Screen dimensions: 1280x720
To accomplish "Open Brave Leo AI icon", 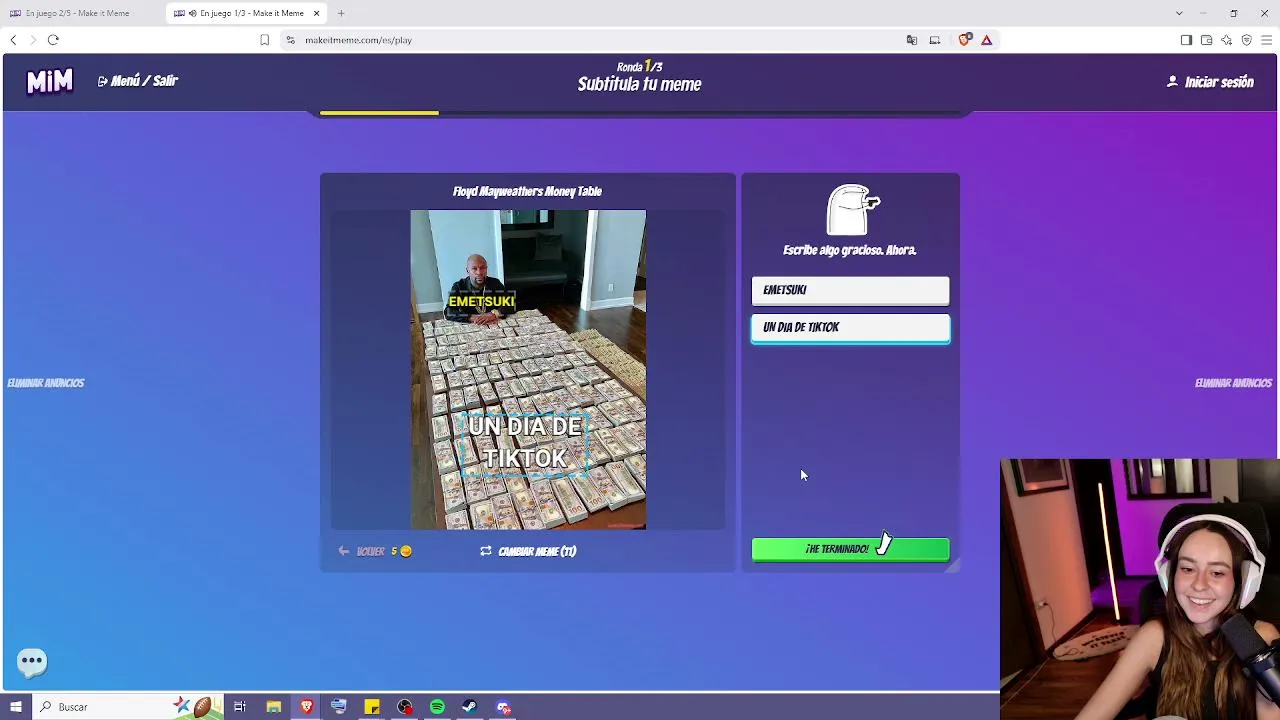I will point(1226,40).
